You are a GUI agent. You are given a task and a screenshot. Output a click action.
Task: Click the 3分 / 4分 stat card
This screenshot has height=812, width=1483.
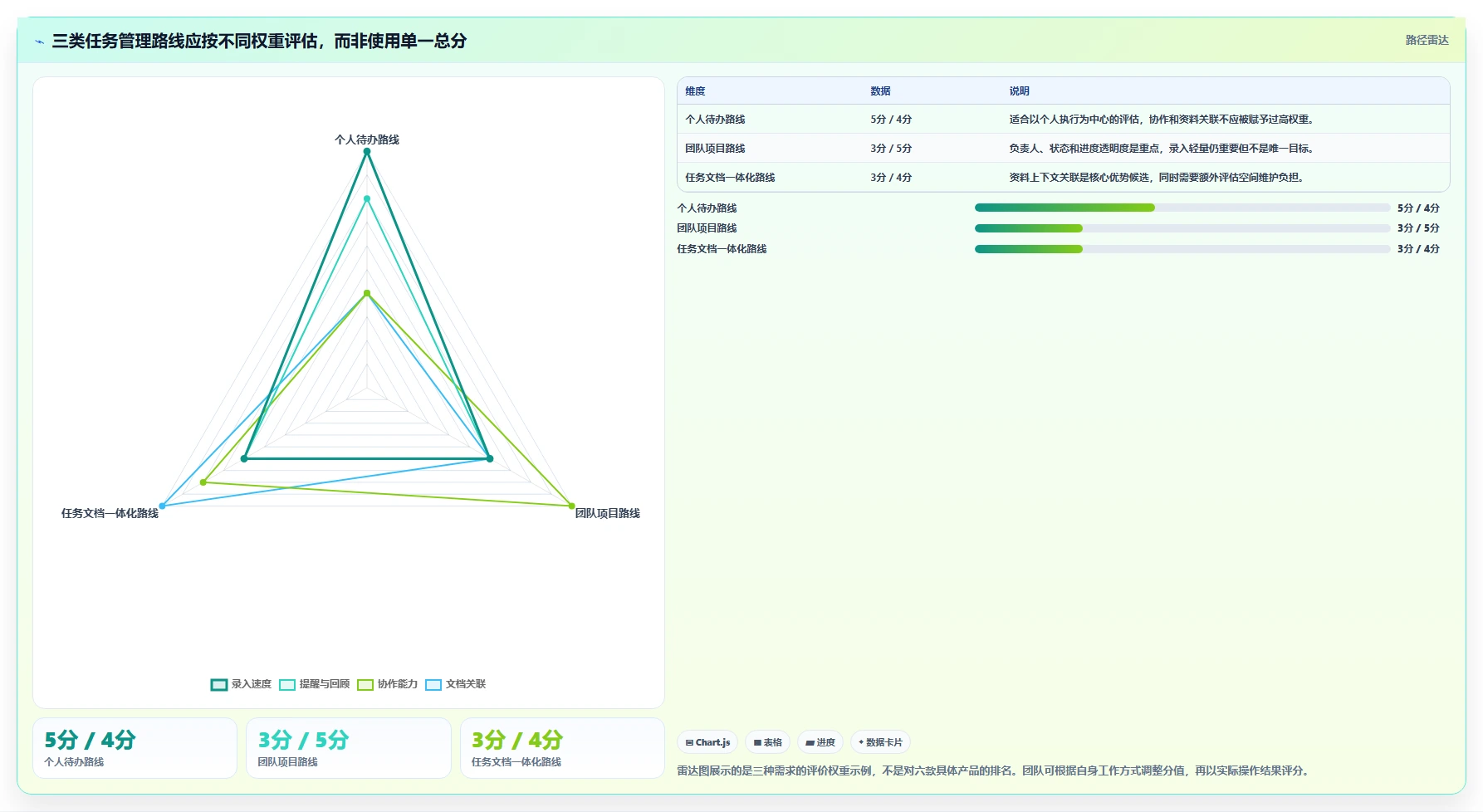coord(562,748)
